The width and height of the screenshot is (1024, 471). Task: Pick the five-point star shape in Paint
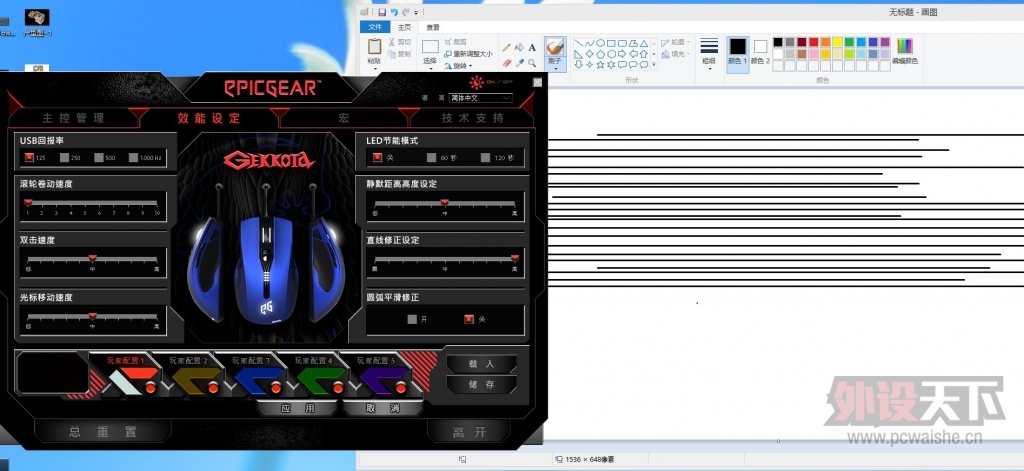(x=600, y=65)
